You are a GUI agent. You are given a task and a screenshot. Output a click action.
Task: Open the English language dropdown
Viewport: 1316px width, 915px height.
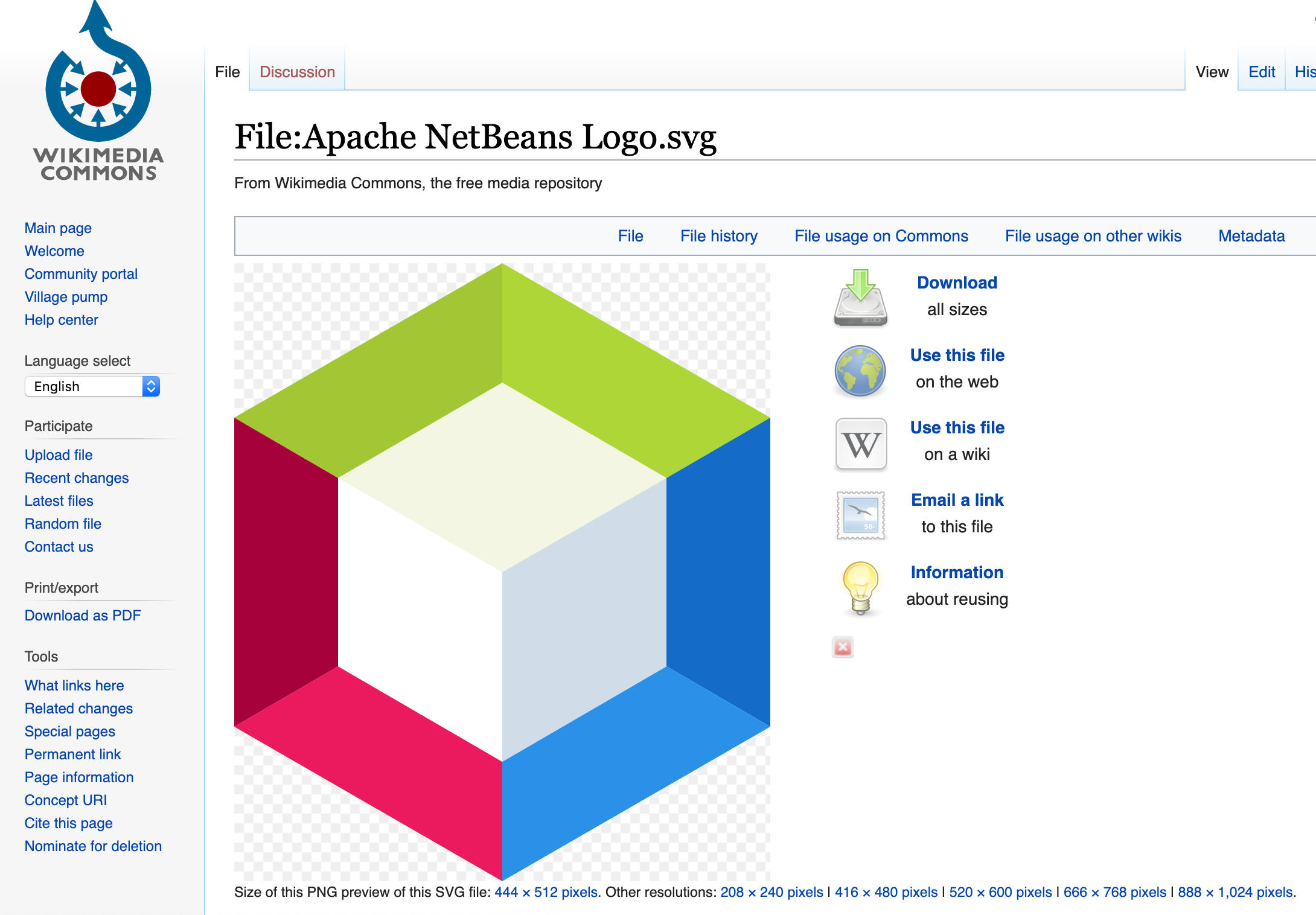[x=92, y=386]
